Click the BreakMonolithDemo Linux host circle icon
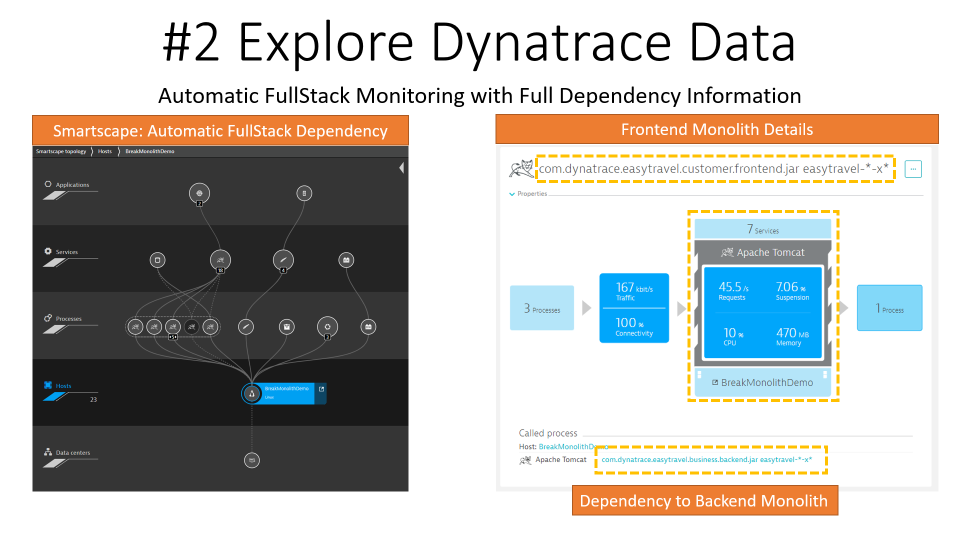The width and height of the screenshot is (960, 540). tap(252, 394)
